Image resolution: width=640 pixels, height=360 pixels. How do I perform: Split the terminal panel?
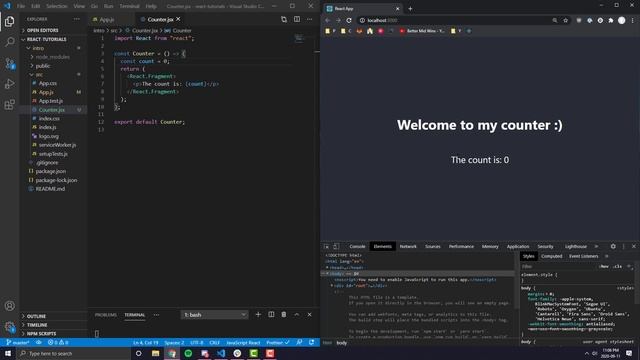[271, 315]
